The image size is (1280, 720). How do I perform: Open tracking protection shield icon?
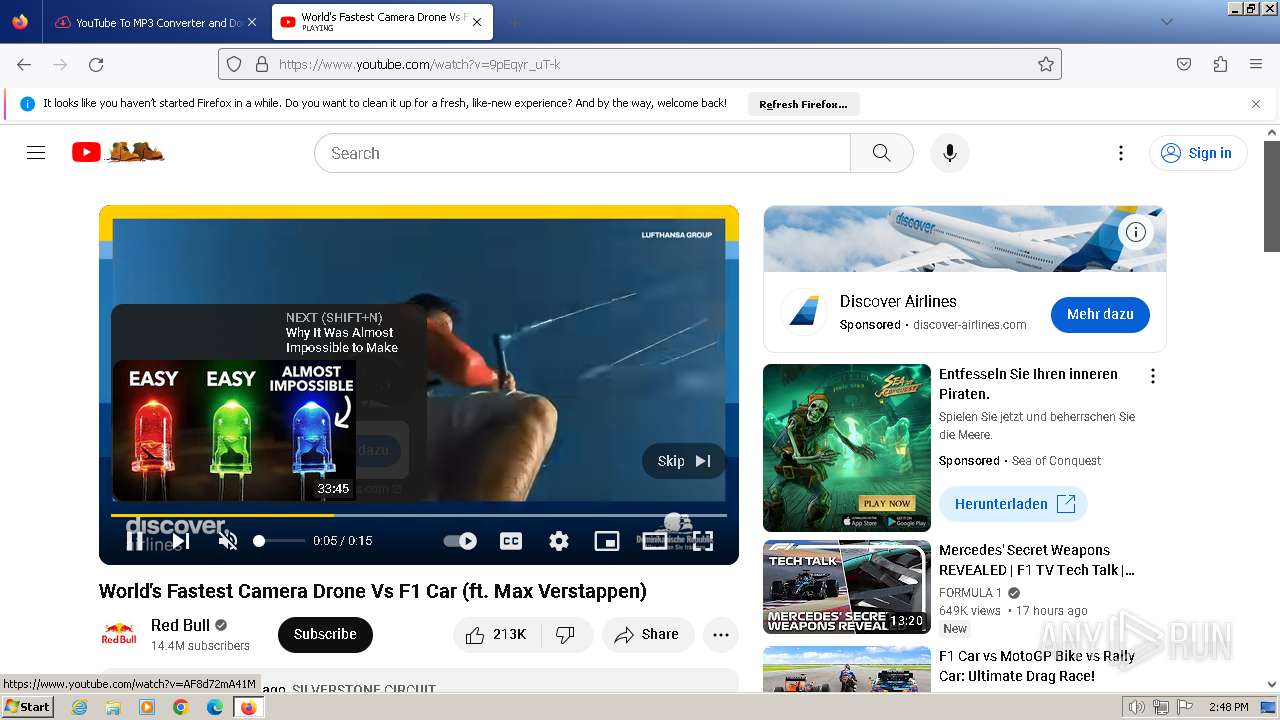(234, 64)
